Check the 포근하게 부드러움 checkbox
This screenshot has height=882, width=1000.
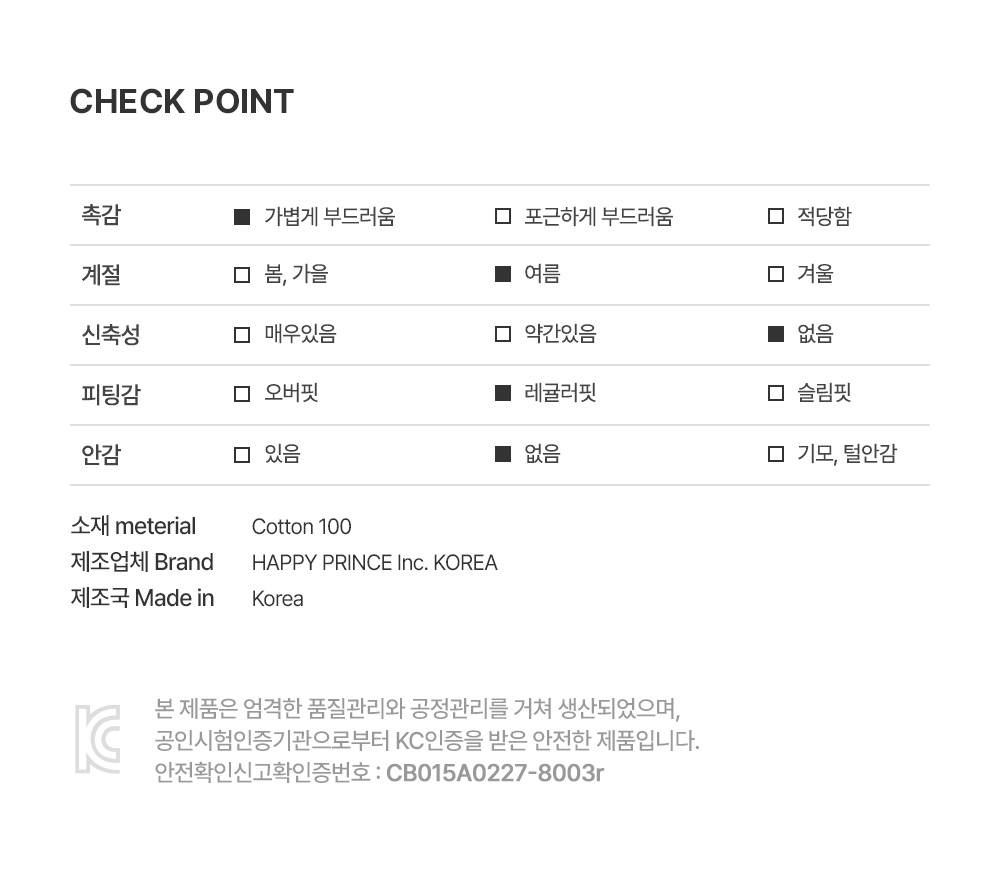[x=503, y=216]
